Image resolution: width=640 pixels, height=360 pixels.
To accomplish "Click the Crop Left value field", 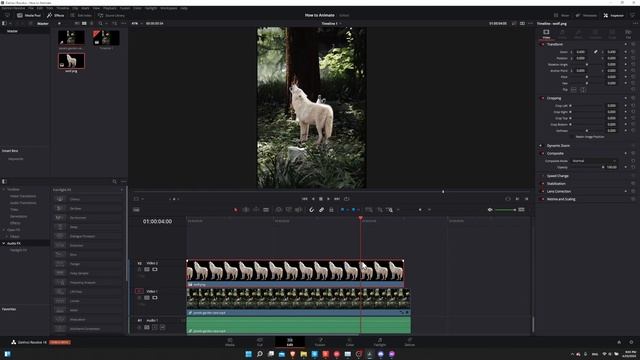I will (x=611, y=106).
